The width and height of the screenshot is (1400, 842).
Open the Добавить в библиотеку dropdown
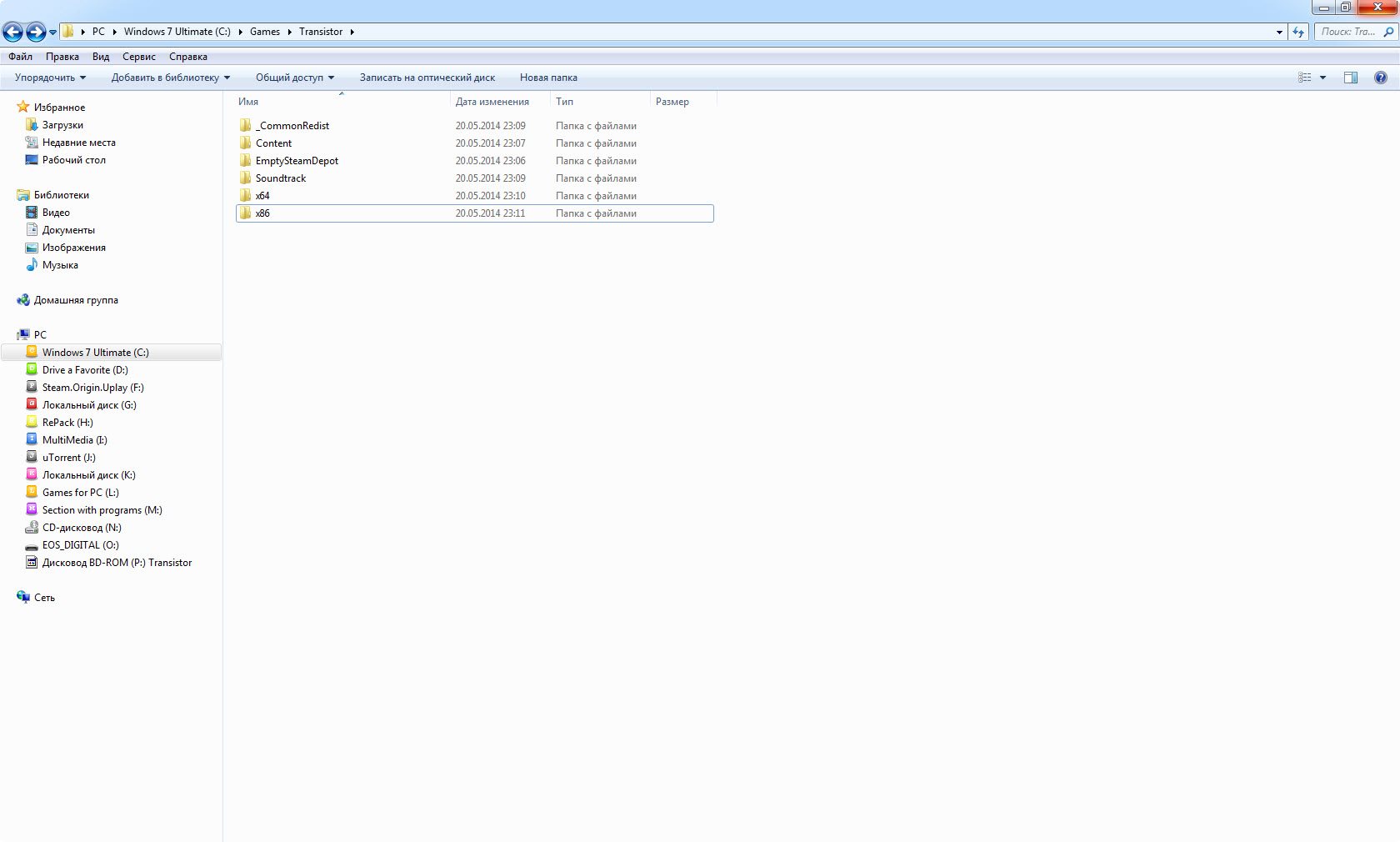170,78
